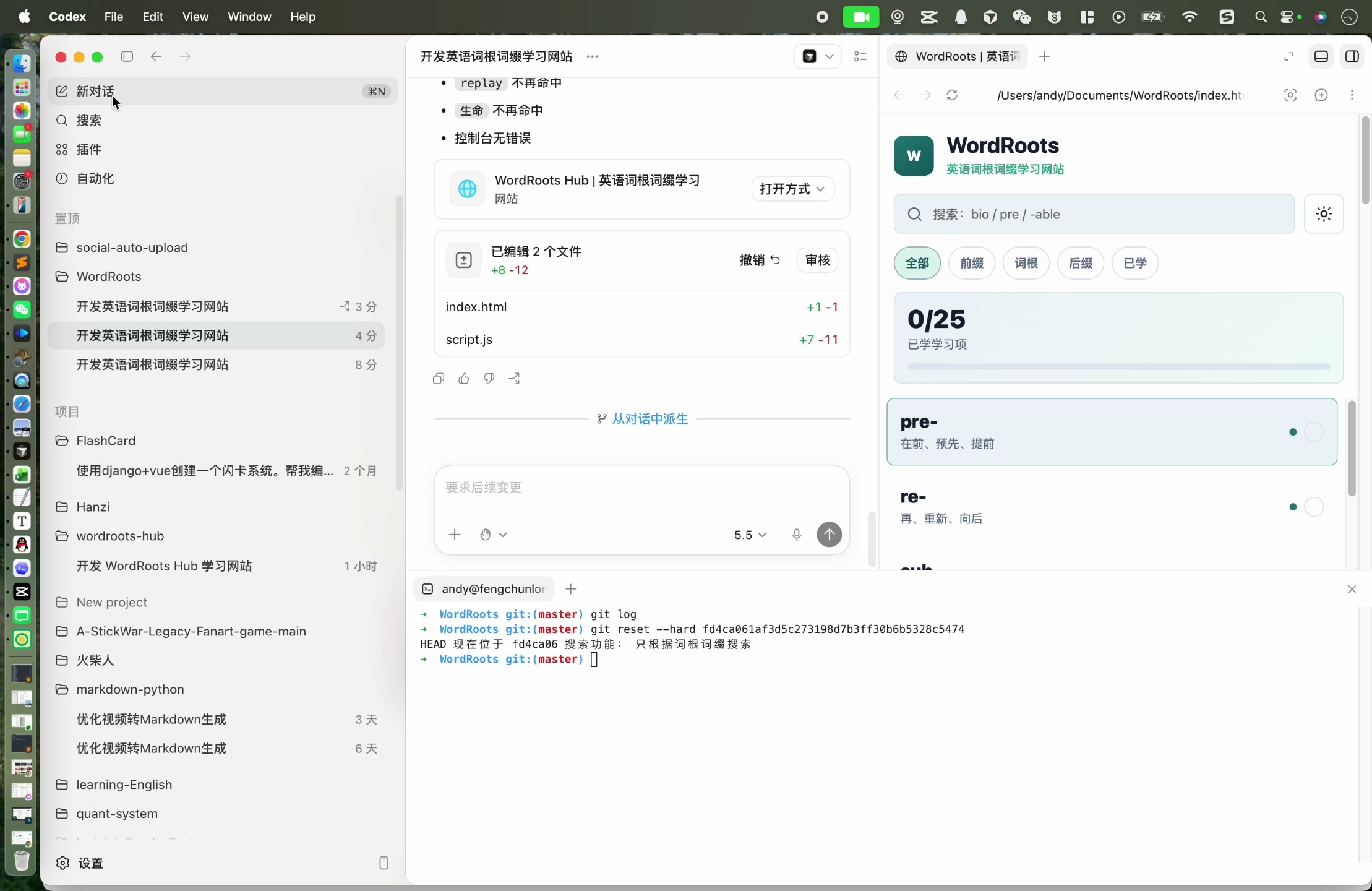The height and width of the screenshot is (891, 1372).
Task: Open Spotlight search in the menu bar
Action: point(1260,17)
